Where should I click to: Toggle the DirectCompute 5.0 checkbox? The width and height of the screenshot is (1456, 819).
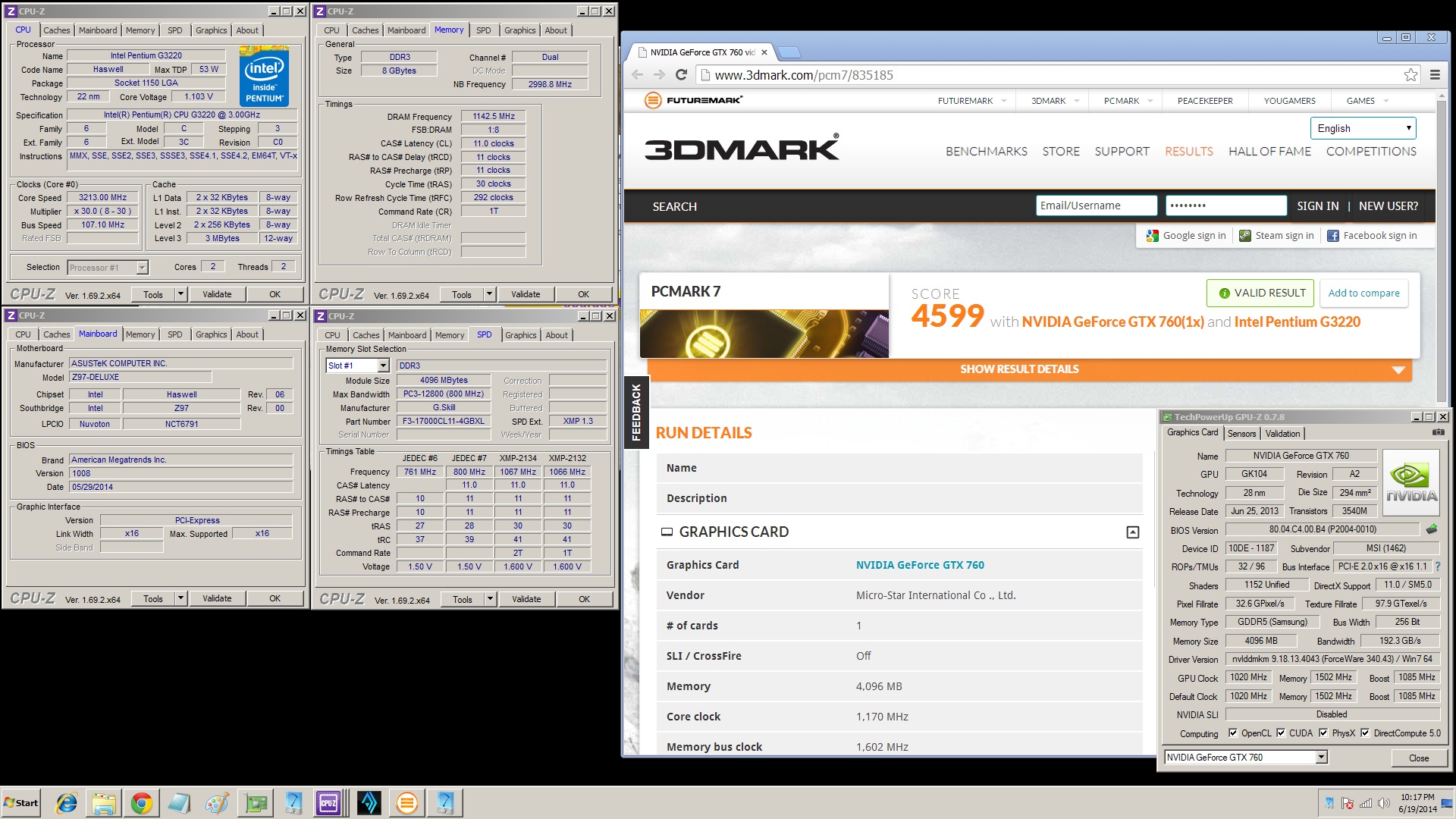tap(1365, 733)
